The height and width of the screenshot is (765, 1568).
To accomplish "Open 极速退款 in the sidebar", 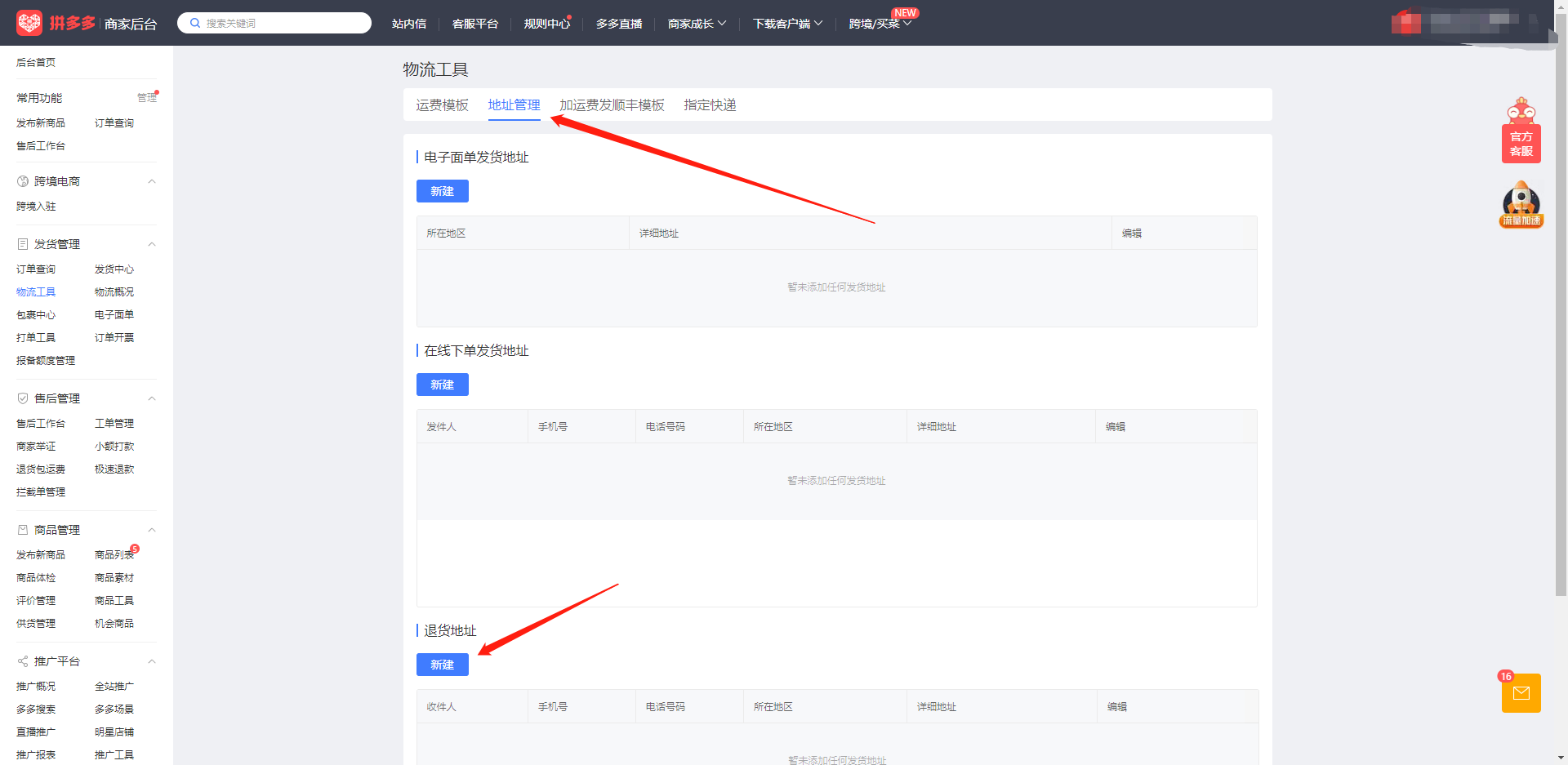I will [114, 469].
